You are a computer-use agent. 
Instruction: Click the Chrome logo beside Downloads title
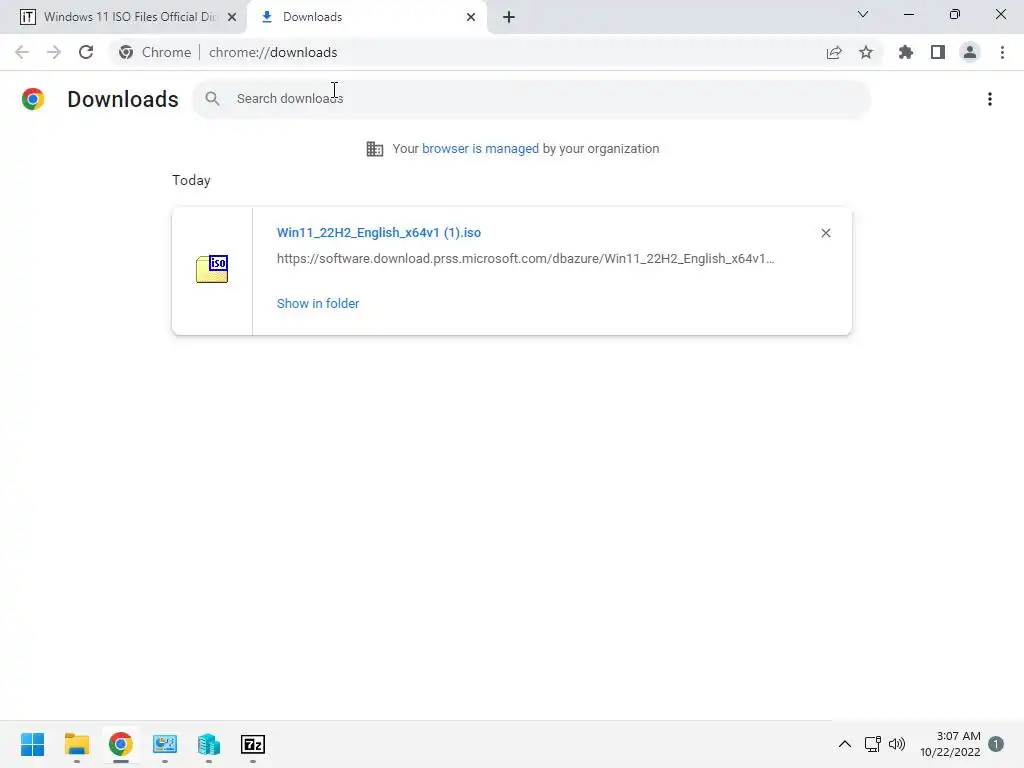(x=33, y=99)
